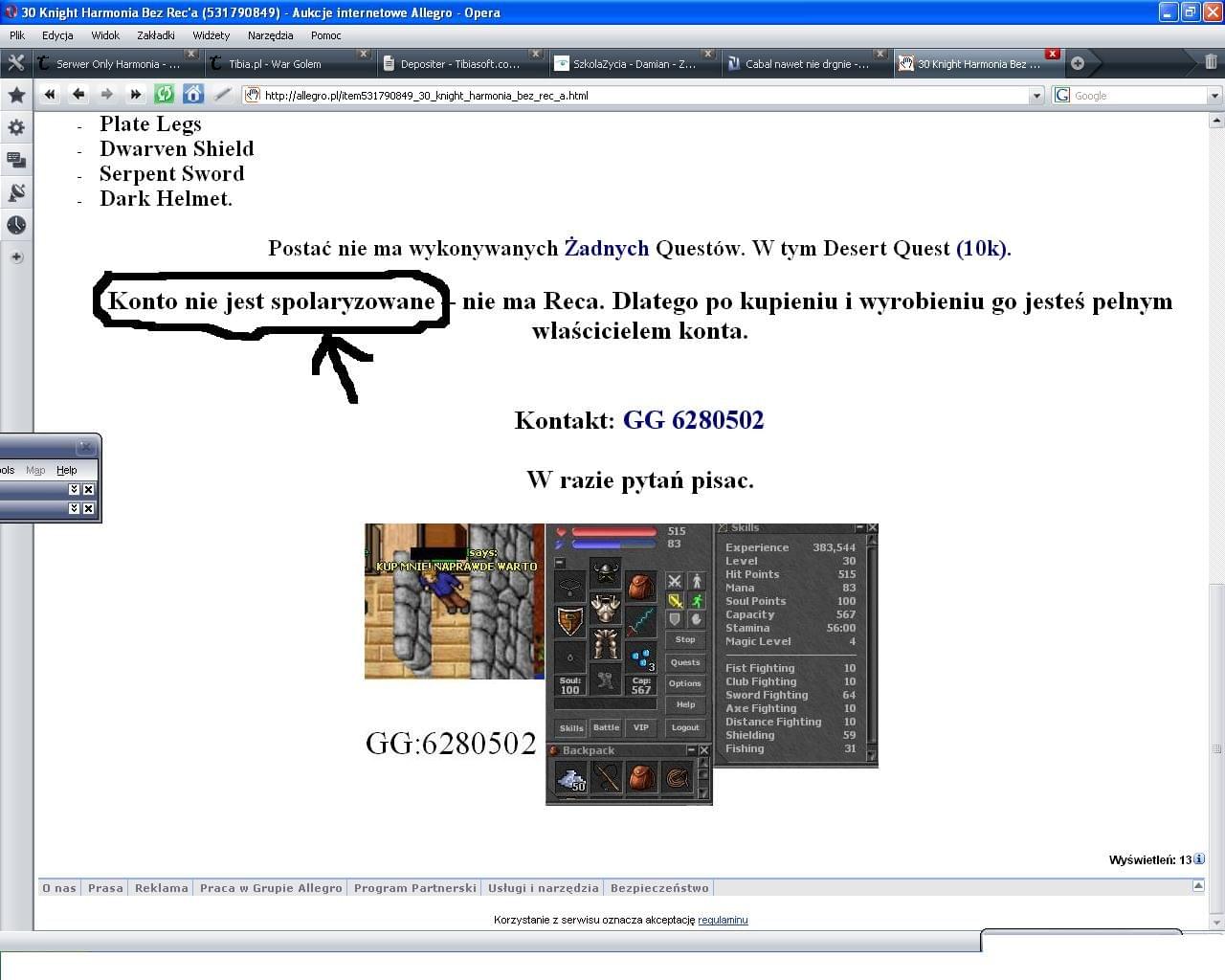The height and width of the screenshot is (980, 1225).
Task: Open the Widżety menu
Action: (x=211, y=35)
